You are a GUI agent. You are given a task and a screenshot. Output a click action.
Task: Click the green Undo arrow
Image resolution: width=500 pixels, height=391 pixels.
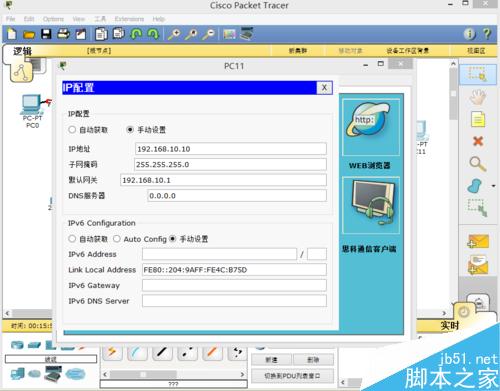pos(136,34)
